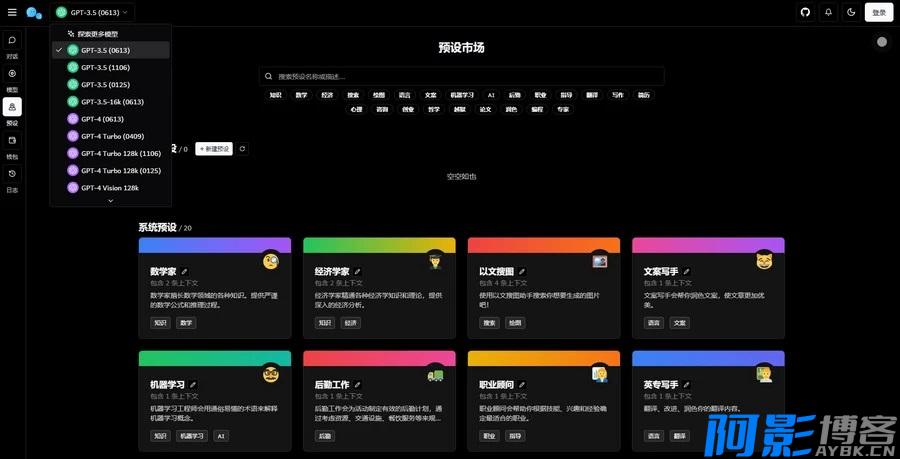Choose GPT-4 Turbo 128k (1106) model

point(111,153)
